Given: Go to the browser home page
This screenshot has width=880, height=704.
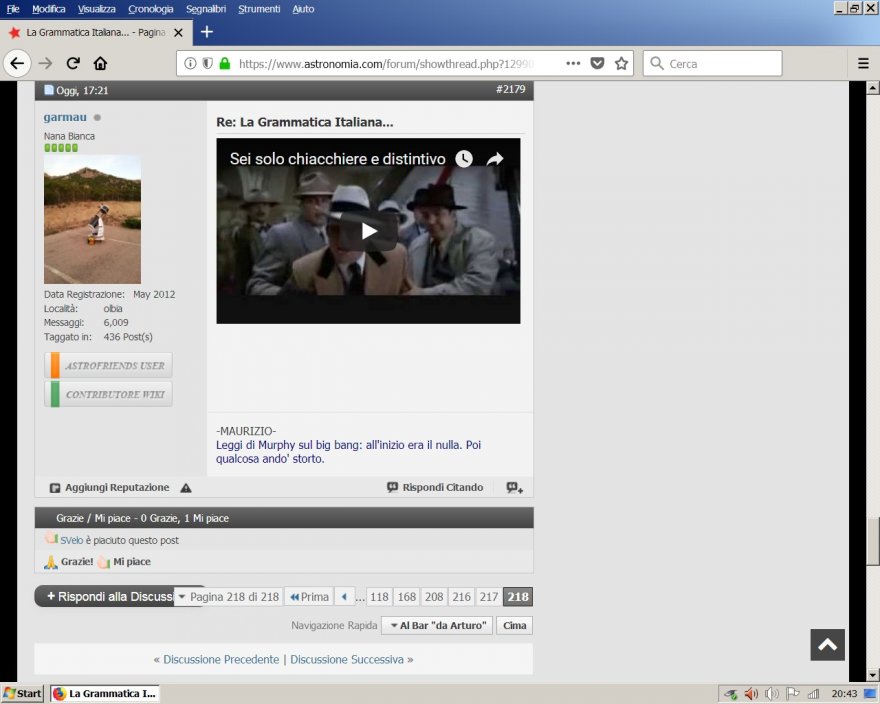Looking at the screenshot, I should [100, 63].
